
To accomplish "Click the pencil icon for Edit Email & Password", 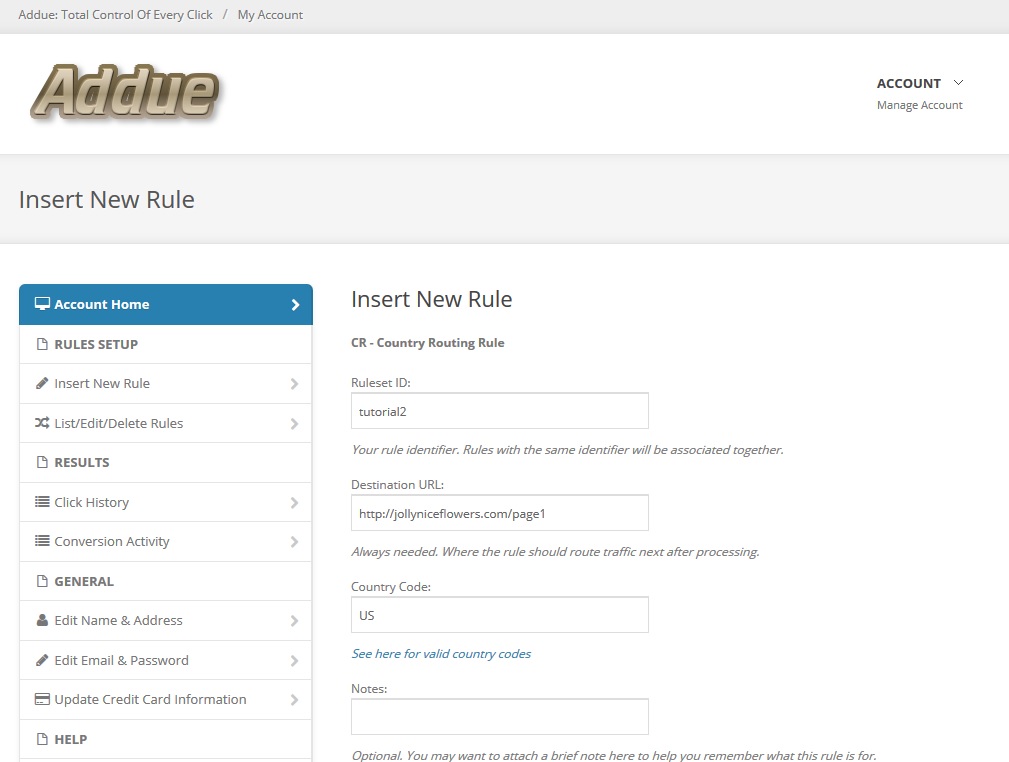I will pyautogui.click(x=40, y=660).
